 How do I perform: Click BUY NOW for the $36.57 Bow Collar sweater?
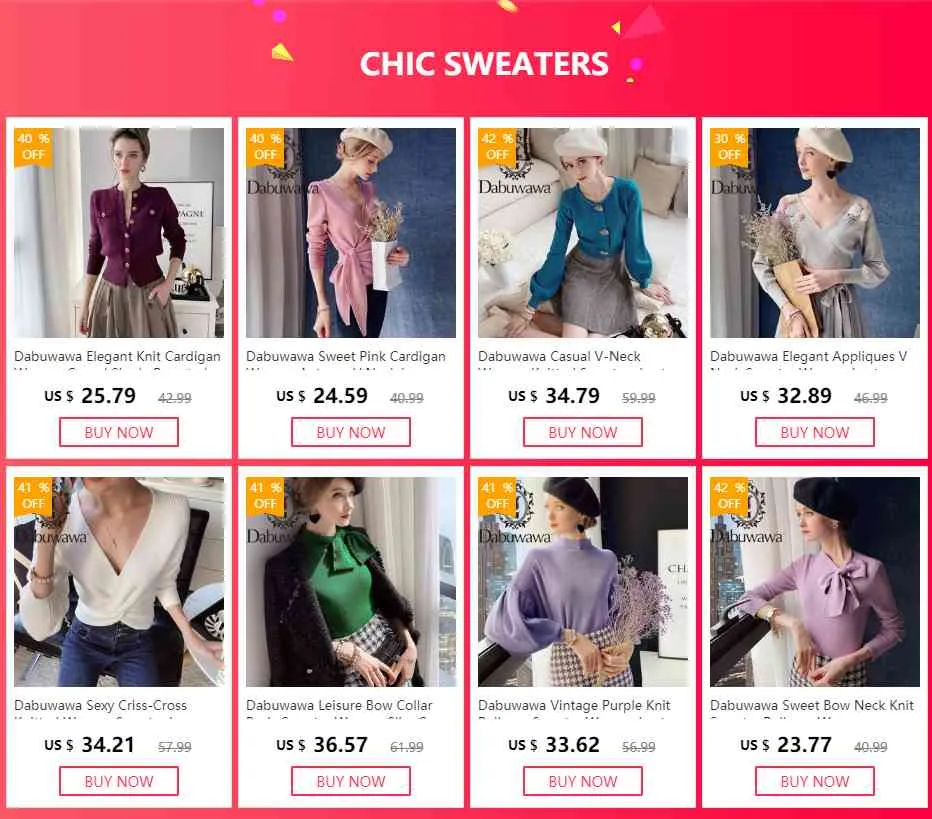[x=351, y=781]
